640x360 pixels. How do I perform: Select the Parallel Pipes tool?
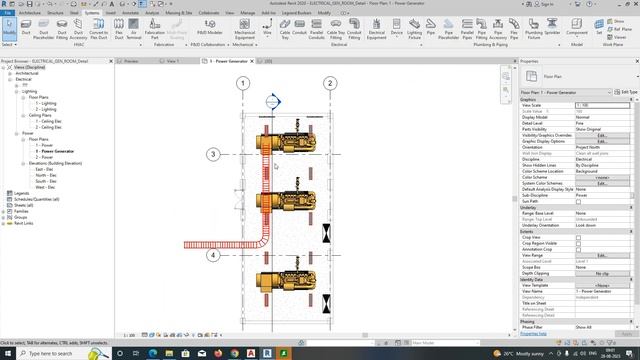[x=467, y=29]
